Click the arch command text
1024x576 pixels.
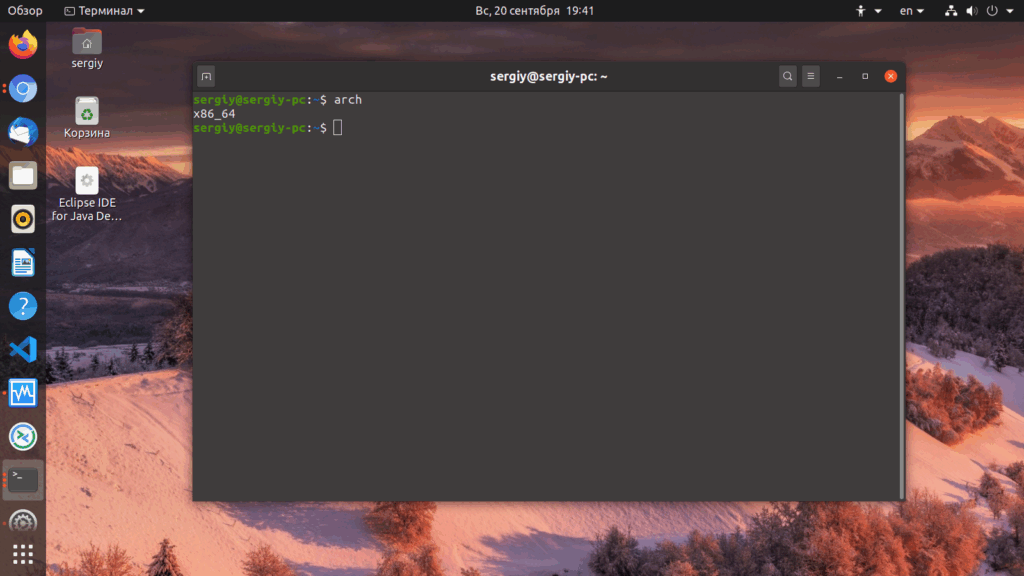click(x=347, y=100)
